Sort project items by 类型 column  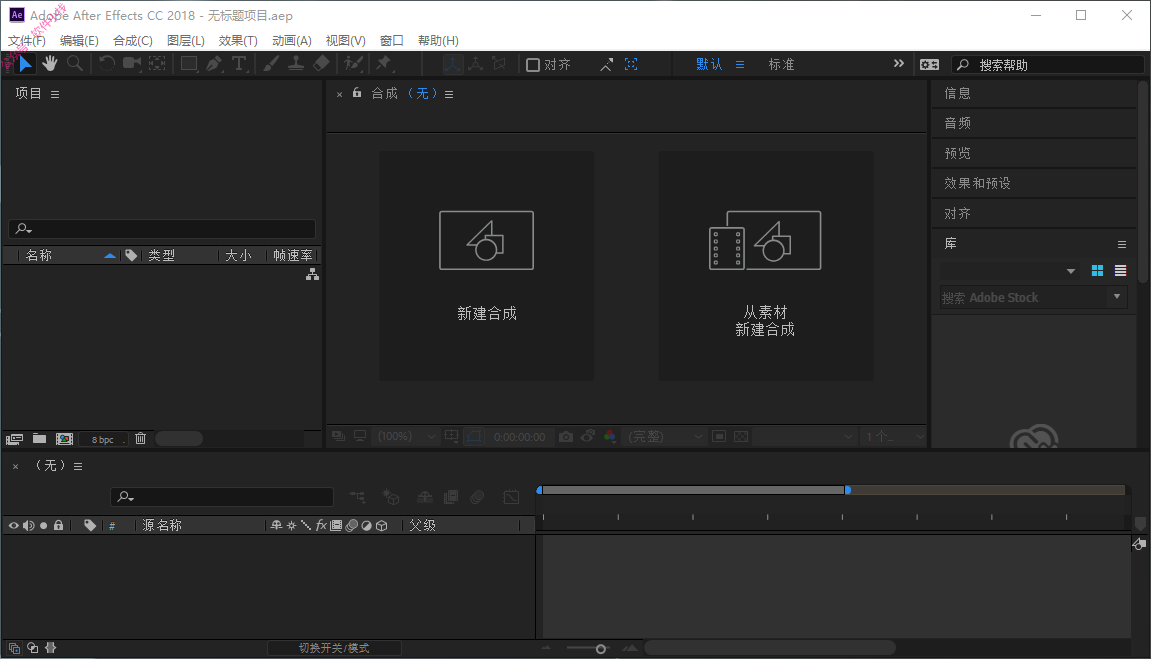[x=161, y=255]
